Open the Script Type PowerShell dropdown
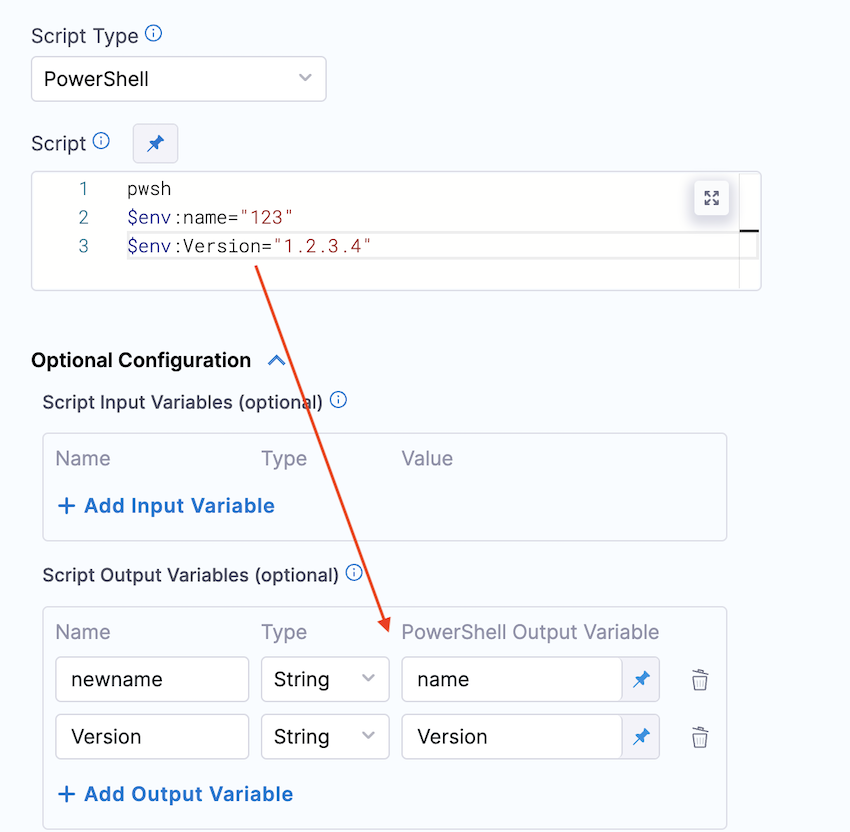850x832 pixels. 179,79
